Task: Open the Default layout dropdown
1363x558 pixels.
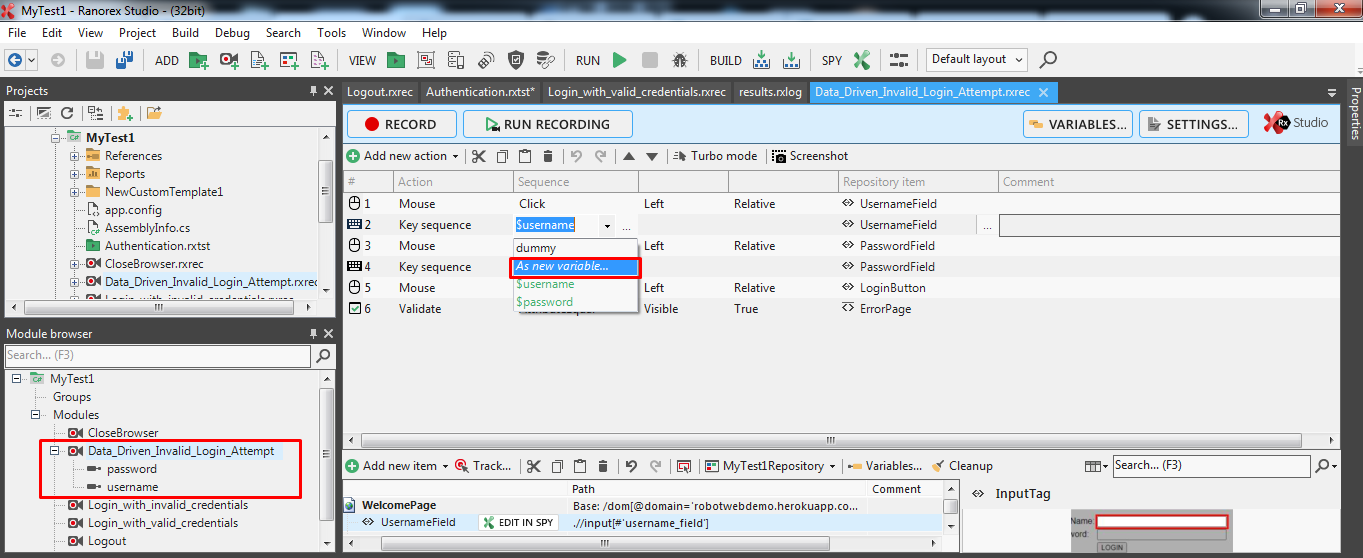Action: pos(976,60)
